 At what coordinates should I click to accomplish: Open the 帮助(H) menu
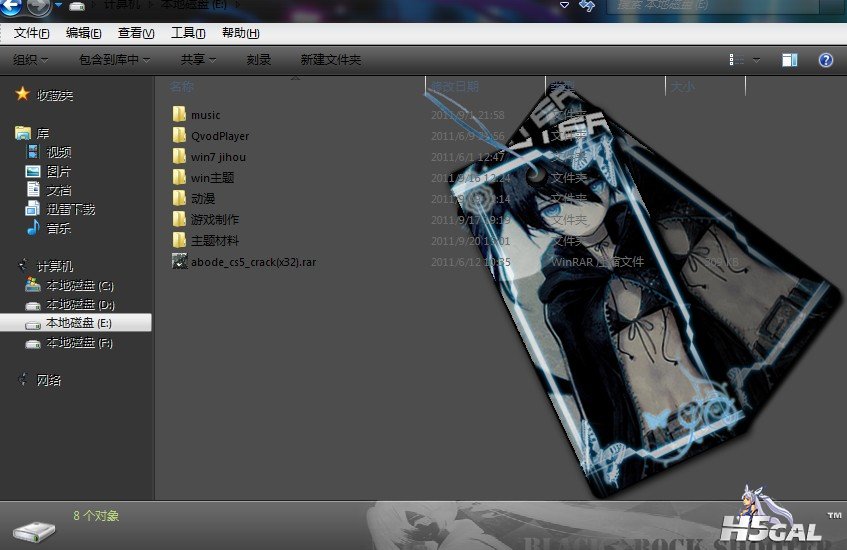tap(240, 33)
